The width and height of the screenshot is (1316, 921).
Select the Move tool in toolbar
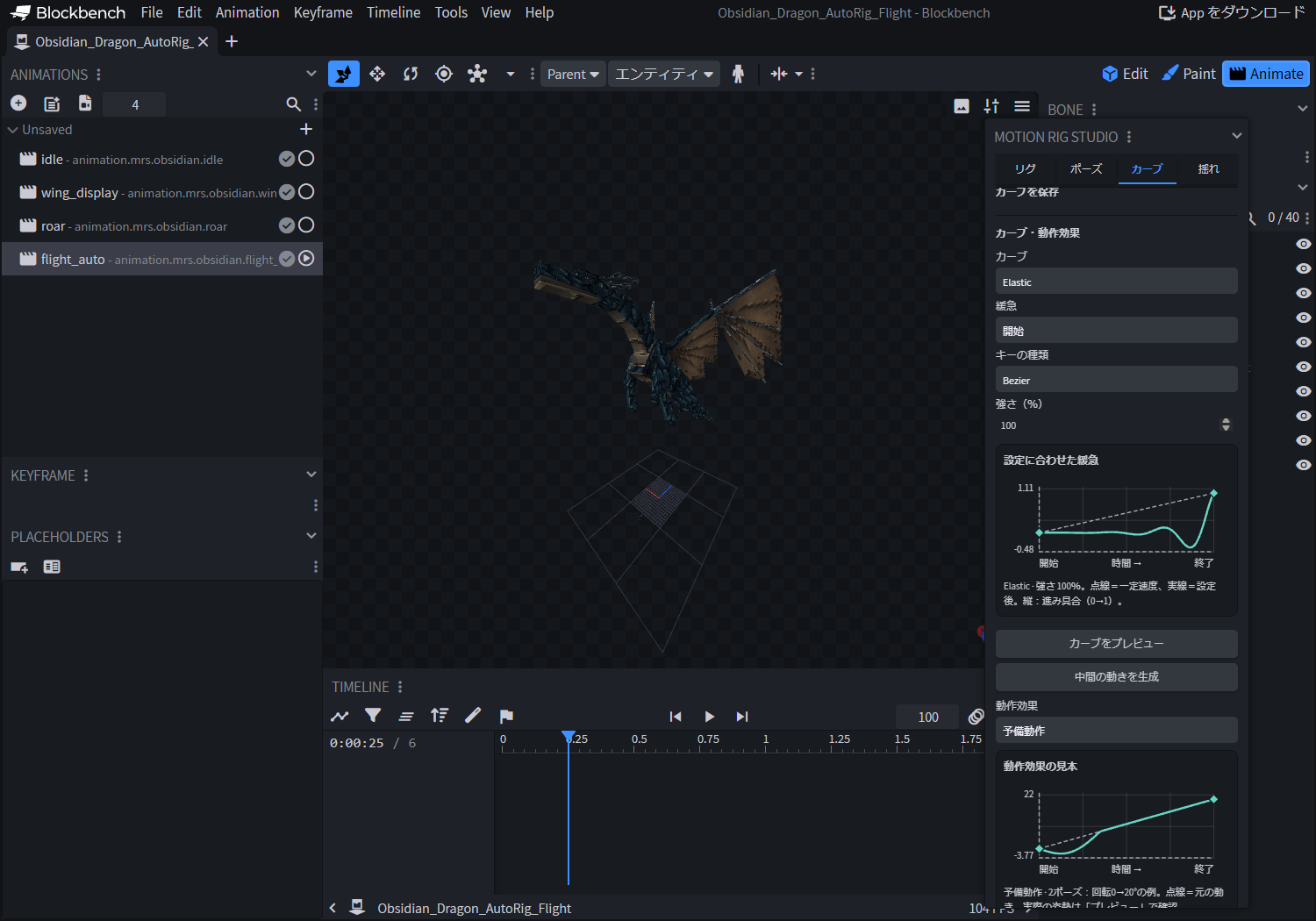tap(377, 74)
